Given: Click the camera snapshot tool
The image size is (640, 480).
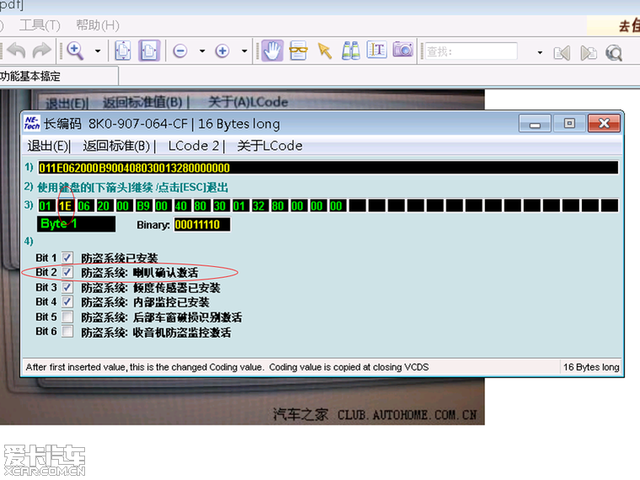Looking at the screenshot, I should click(402, 50).
